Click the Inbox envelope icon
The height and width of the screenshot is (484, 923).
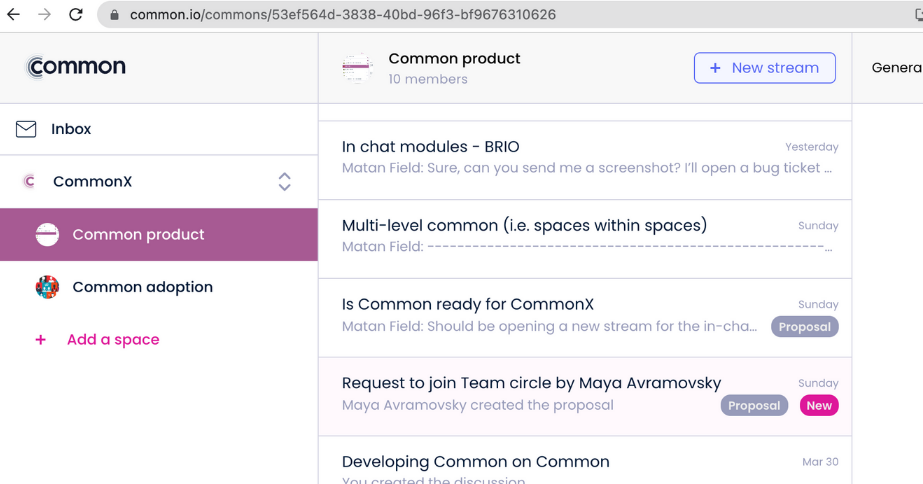click(26, 129)
